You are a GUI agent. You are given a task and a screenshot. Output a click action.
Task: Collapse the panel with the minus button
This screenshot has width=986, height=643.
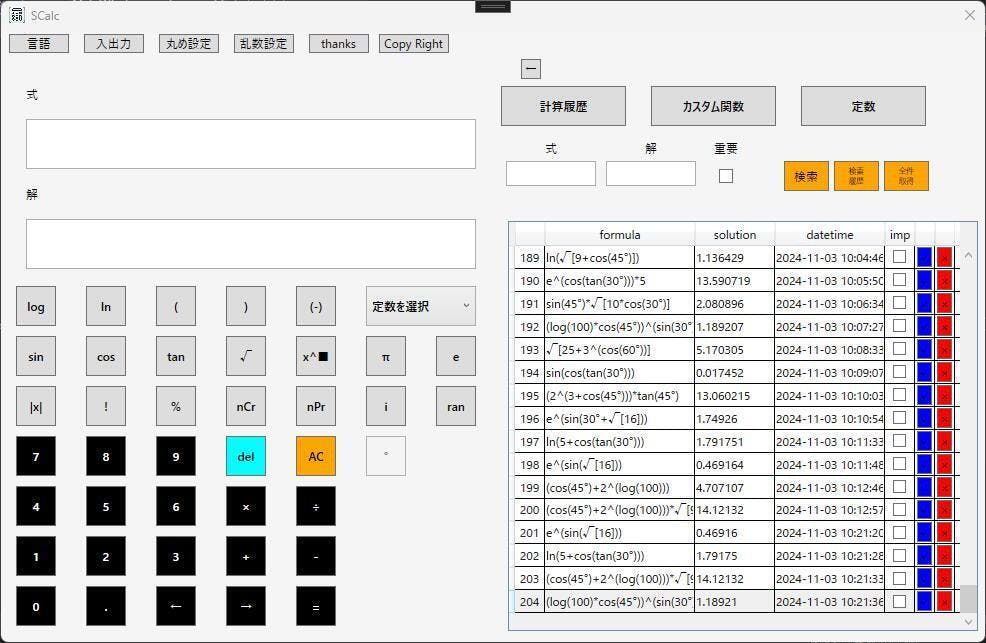coord(531,69)
